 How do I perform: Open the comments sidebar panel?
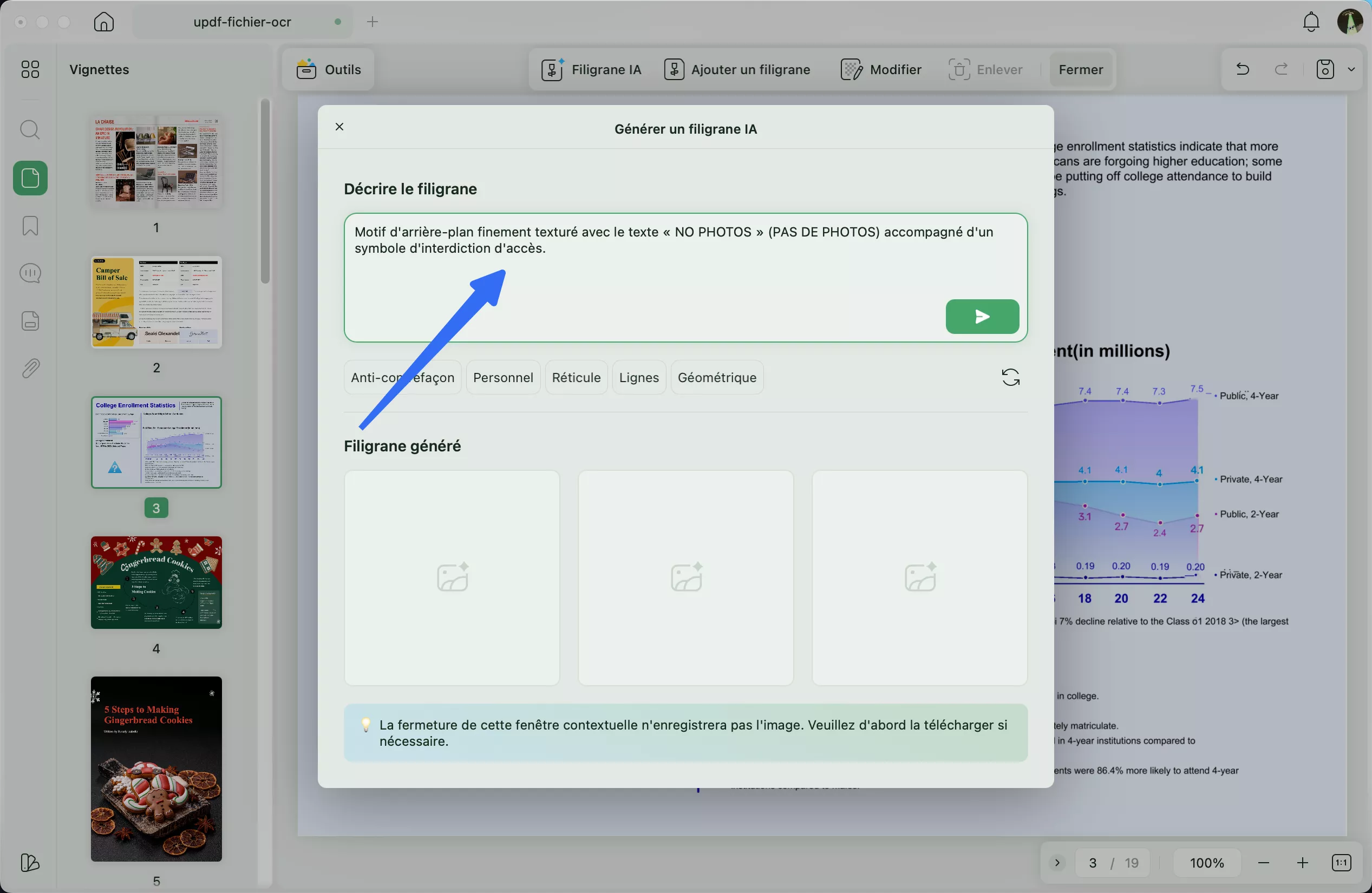30,273
